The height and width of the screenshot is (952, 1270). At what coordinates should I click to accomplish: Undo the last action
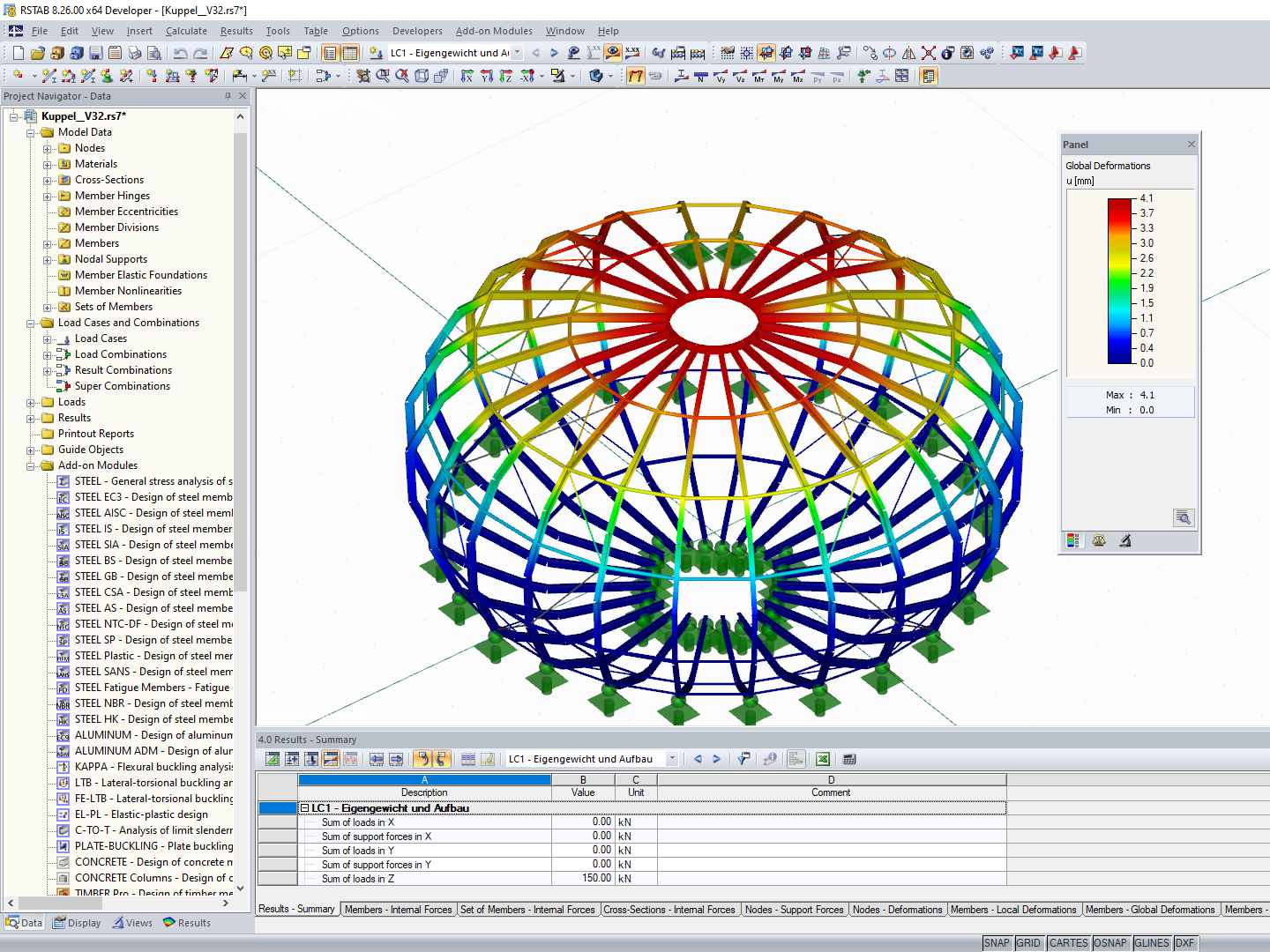click(x=181, y=53)
